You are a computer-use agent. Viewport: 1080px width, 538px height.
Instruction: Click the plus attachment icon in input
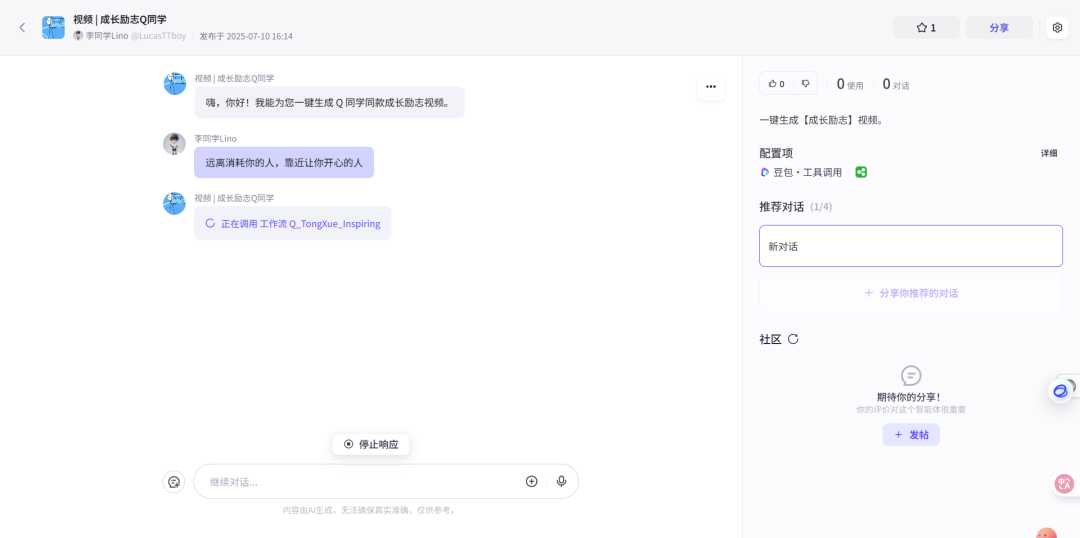(531, 482)
